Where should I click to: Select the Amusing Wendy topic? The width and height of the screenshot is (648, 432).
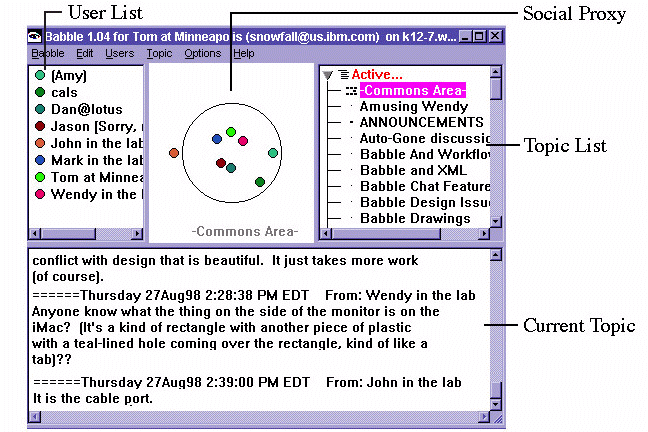(x=413, y=107)
